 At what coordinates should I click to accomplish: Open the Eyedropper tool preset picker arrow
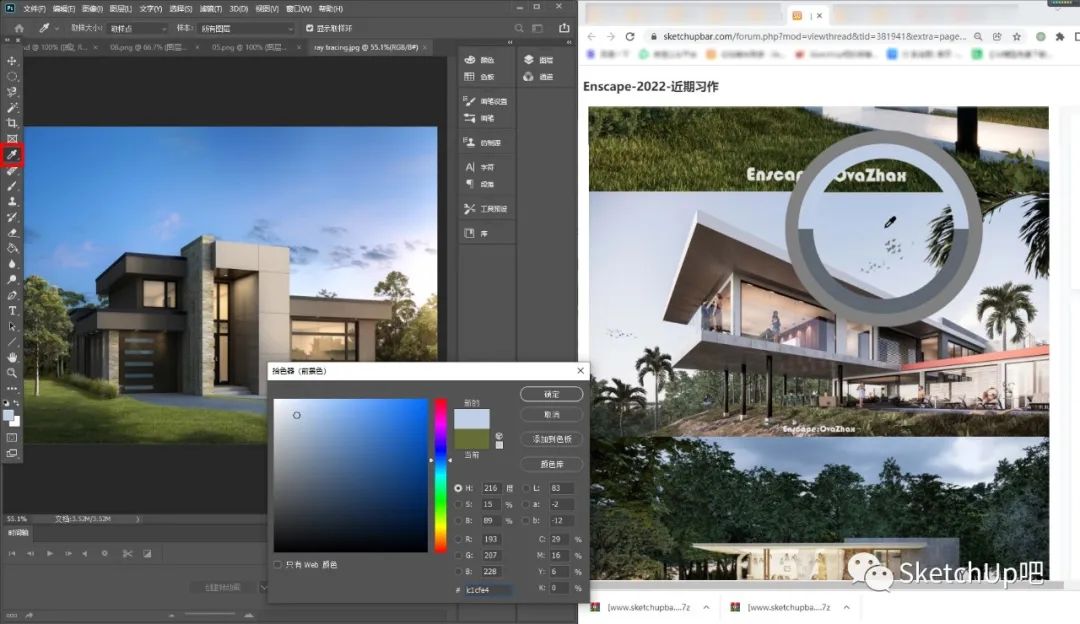(x=56, y=28)
